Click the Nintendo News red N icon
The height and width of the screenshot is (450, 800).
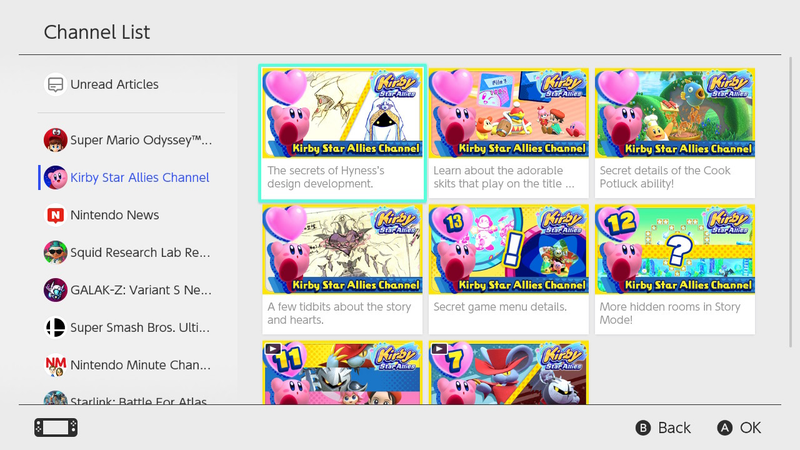(55, 215)
